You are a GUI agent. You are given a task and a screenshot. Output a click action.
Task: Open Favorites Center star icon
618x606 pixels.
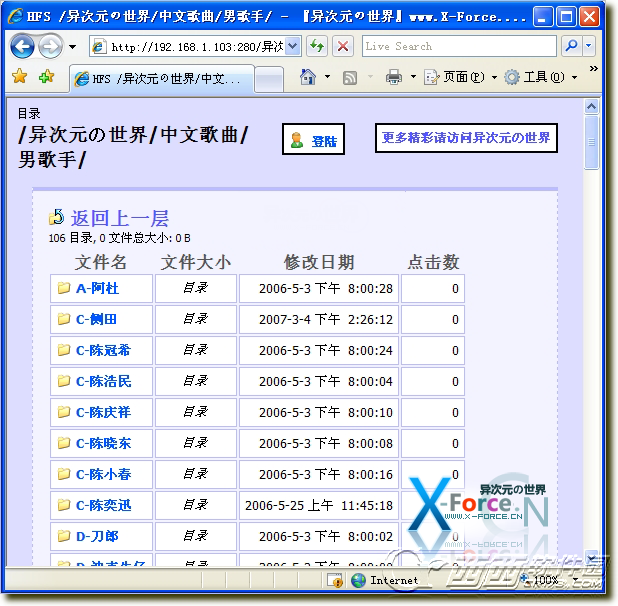point(20,76)
